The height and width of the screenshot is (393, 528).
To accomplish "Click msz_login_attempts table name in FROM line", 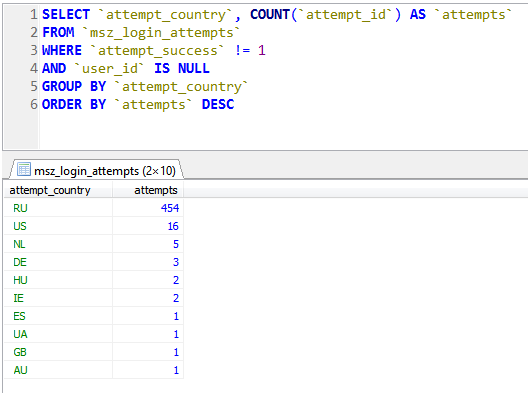I will pos(162,33).
